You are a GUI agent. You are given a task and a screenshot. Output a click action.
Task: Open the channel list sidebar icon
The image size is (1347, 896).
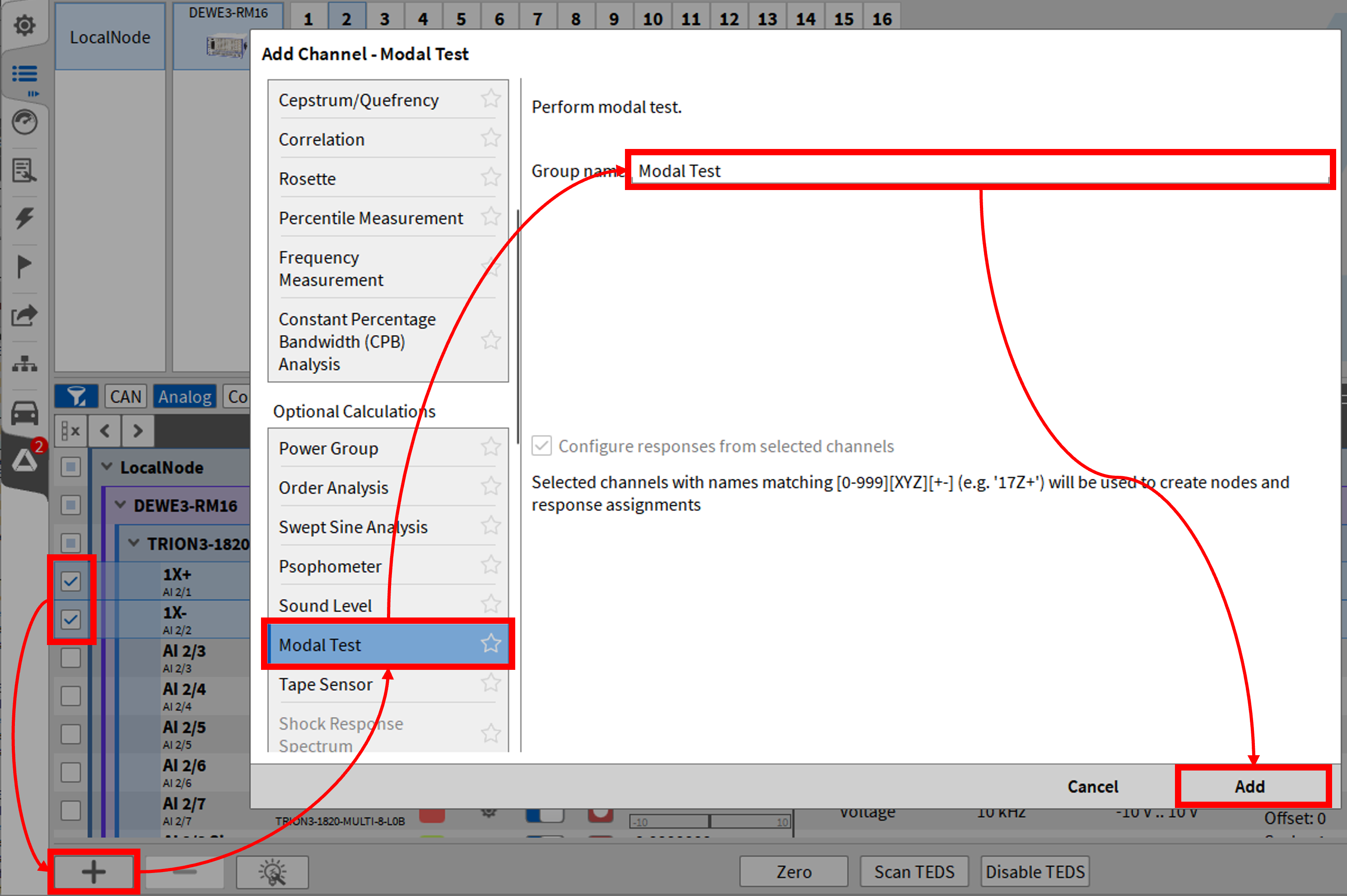tap(24, 74)
